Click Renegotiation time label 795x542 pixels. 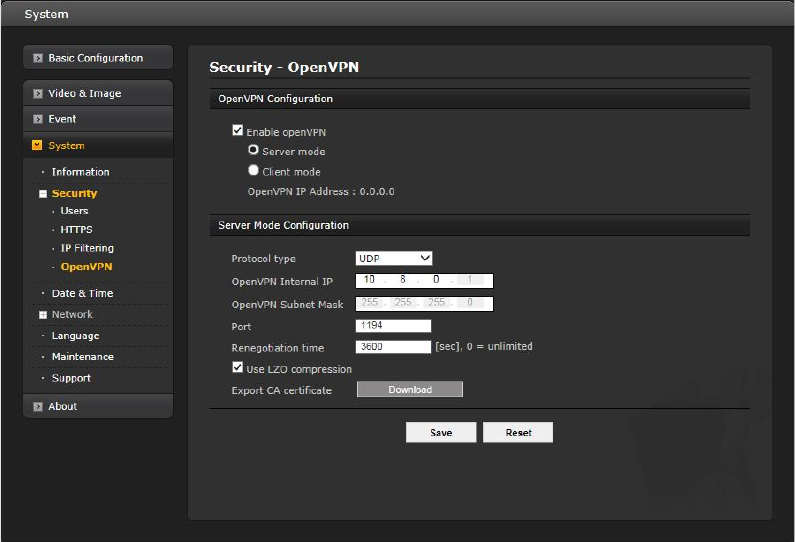pyautogui.click(x=278, y=348)
